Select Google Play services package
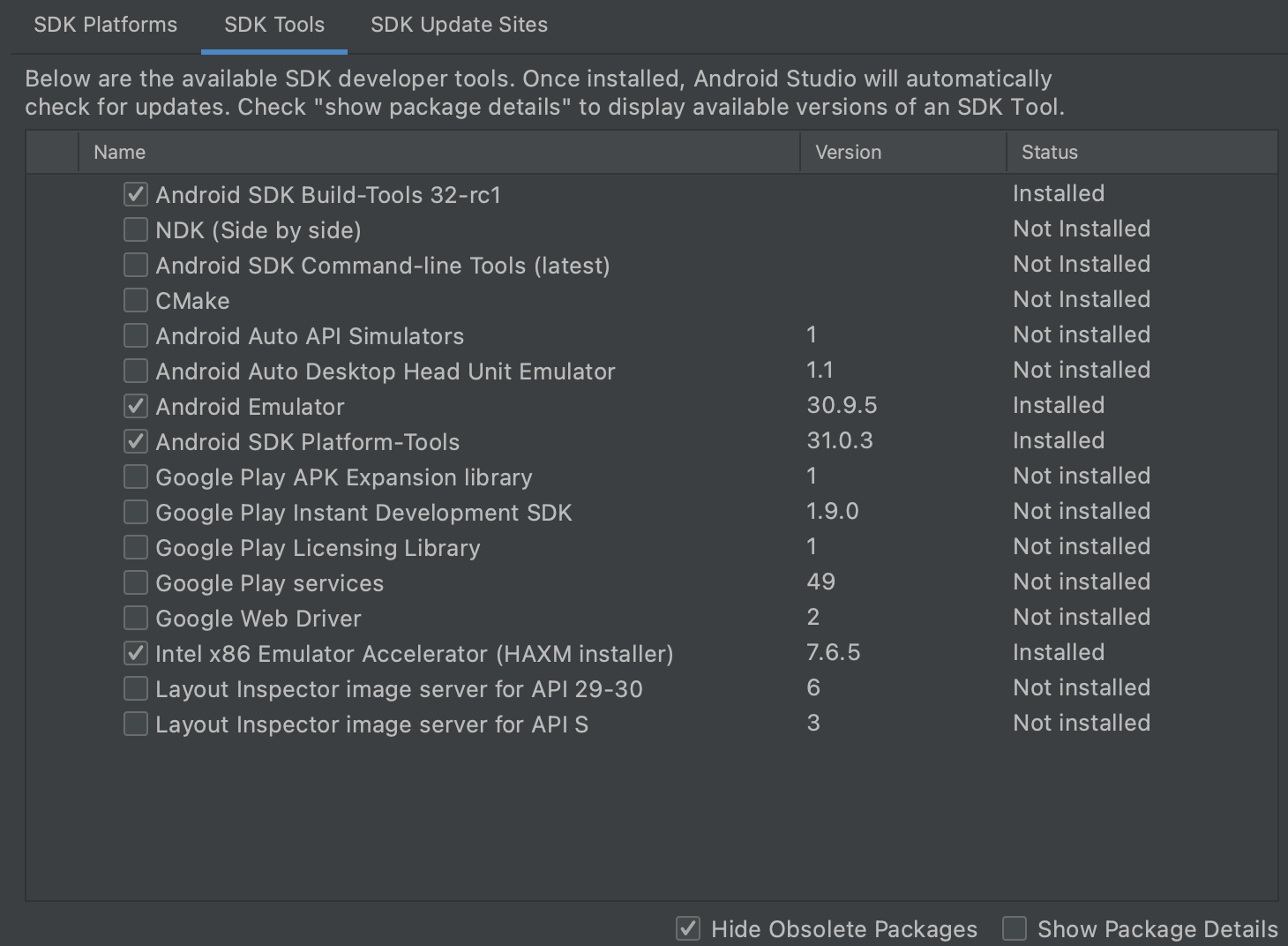The image size is (1288, 946). 135,582
